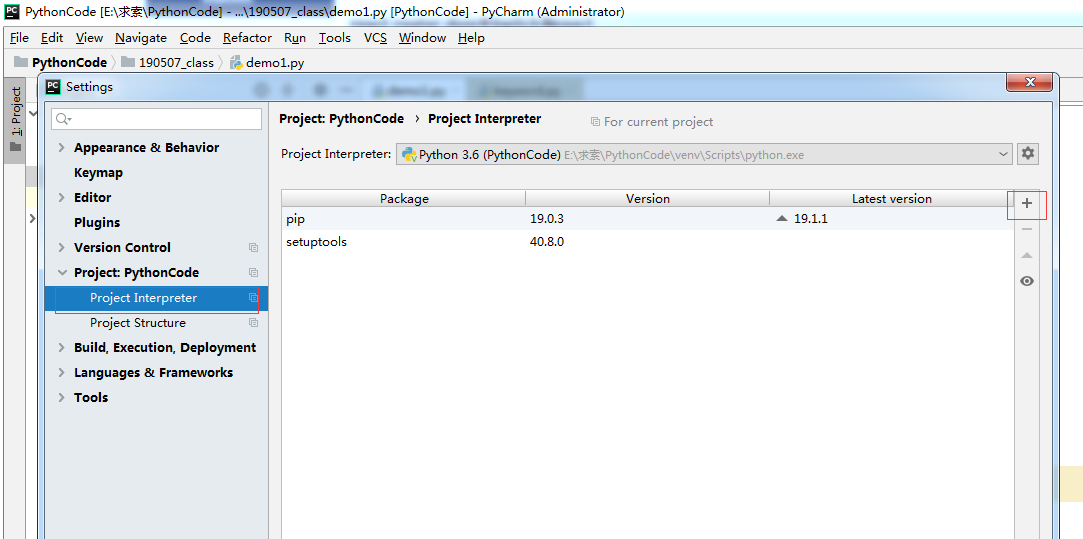Collapse the Project: PythonCode section
Viewport: 1083px width, 539px height.
[61, 273]
